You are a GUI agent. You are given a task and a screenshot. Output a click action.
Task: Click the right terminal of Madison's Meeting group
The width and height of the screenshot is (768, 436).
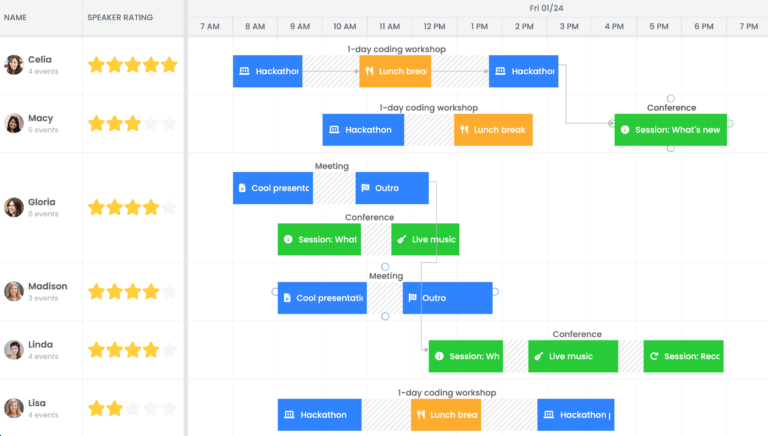(495, 291)
